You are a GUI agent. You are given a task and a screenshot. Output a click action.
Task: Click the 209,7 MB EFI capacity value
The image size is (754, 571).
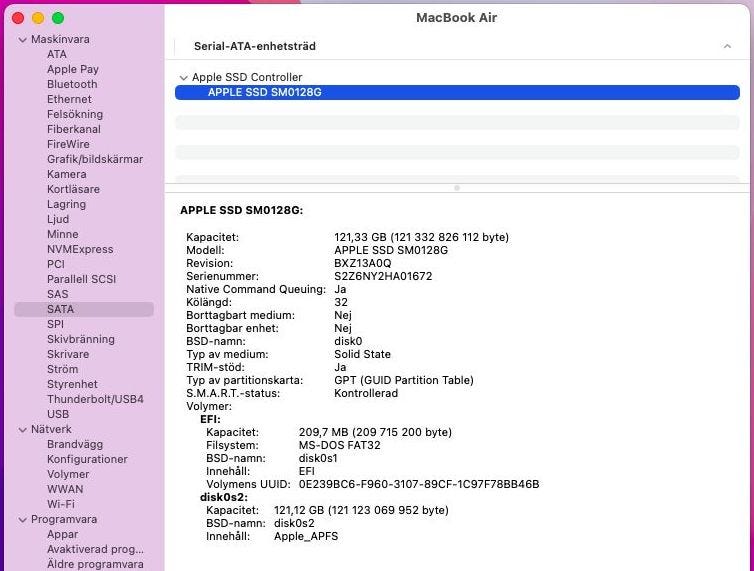323,432
